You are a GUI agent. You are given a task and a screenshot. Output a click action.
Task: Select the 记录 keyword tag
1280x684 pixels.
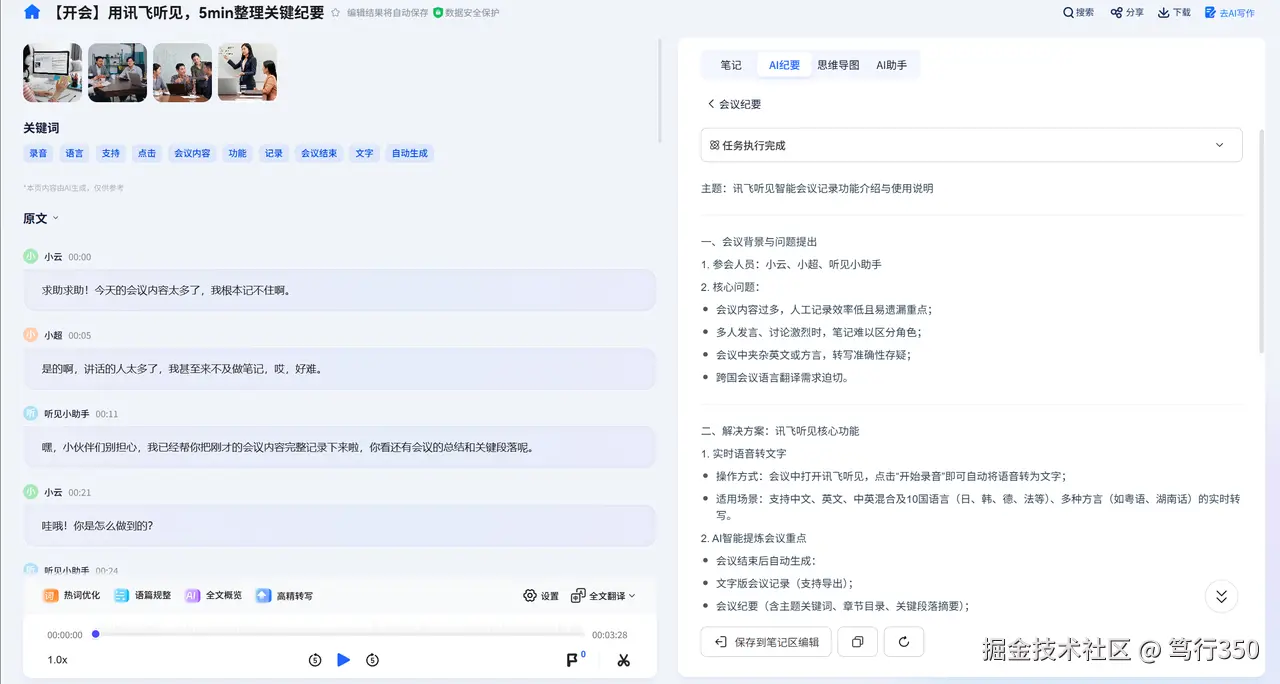click(x=273, y=153)
